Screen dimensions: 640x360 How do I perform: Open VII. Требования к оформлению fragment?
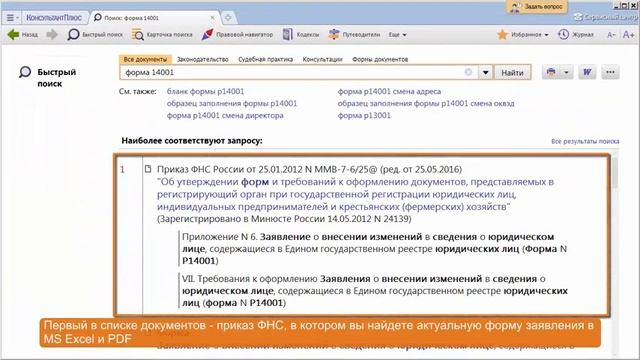coord(374,291)
